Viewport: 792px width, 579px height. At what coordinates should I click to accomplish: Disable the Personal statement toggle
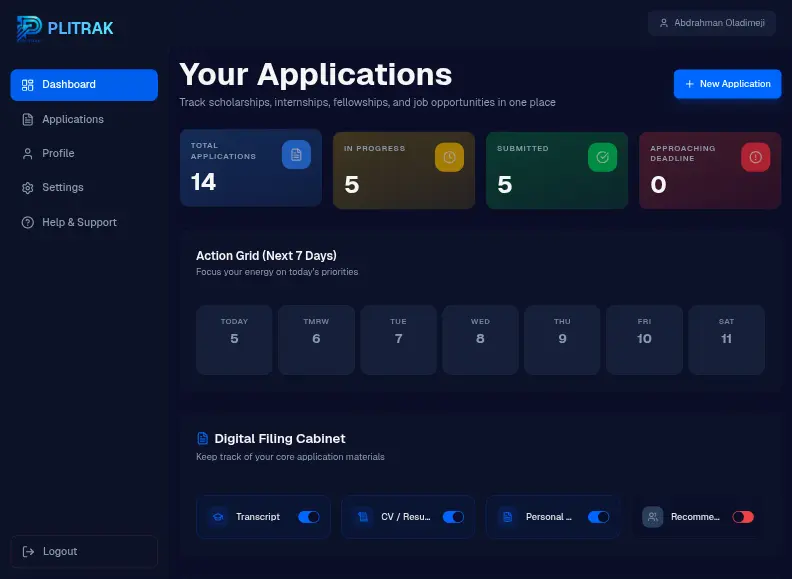pos(599,517)
